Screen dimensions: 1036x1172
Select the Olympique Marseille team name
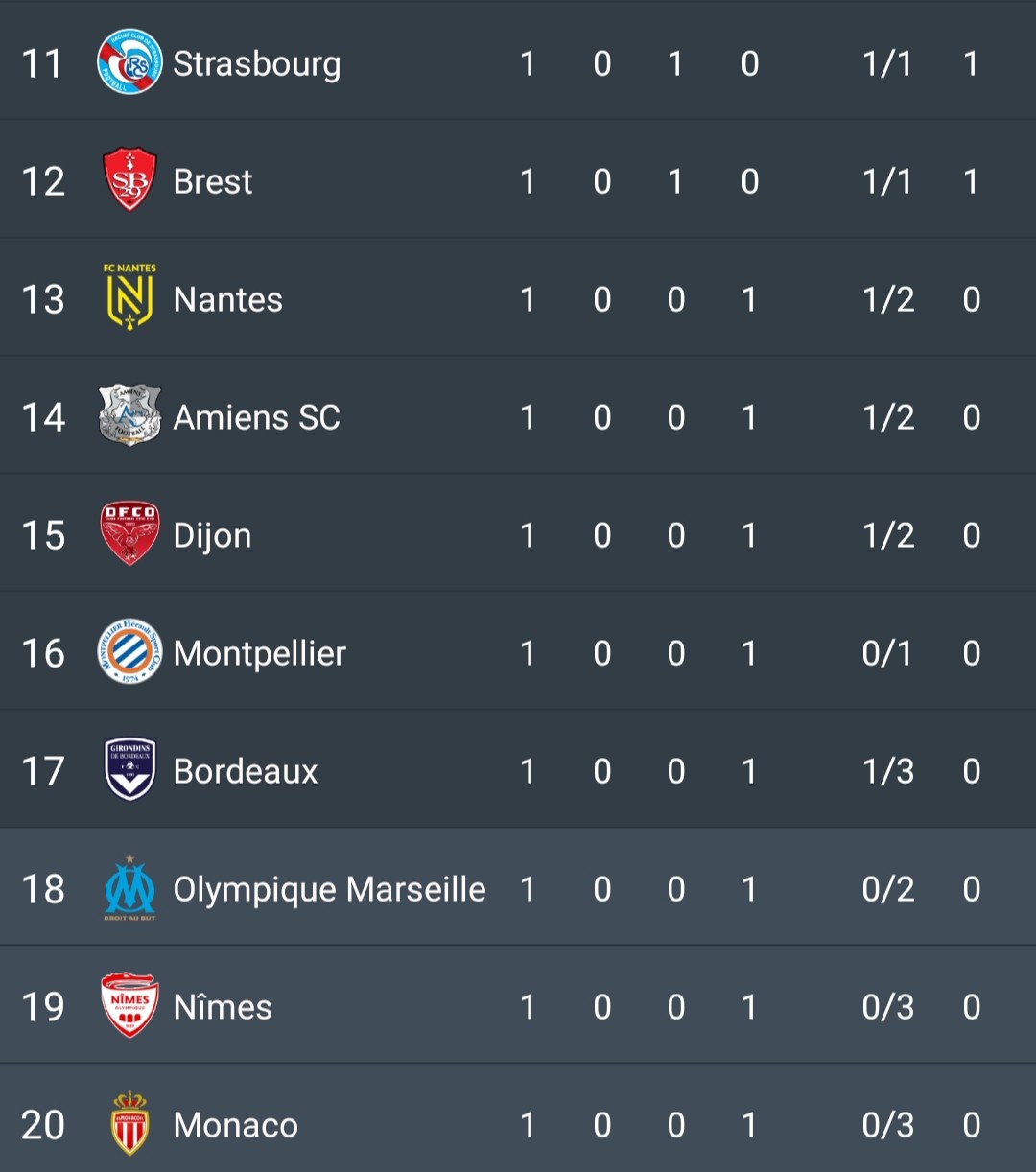tap(329, 890)
